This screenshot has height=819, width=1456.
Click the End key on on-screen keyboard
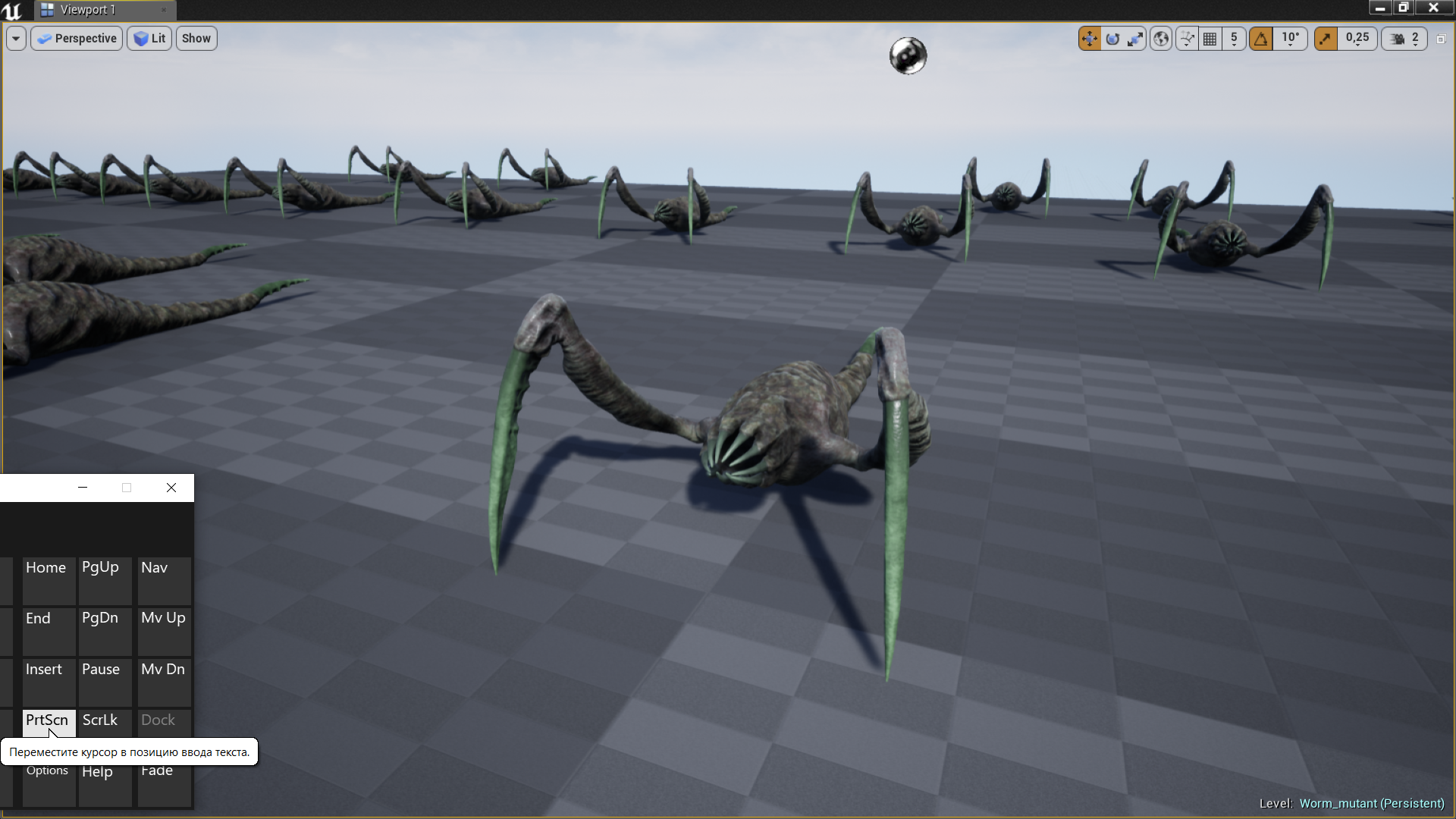point(49,631)
